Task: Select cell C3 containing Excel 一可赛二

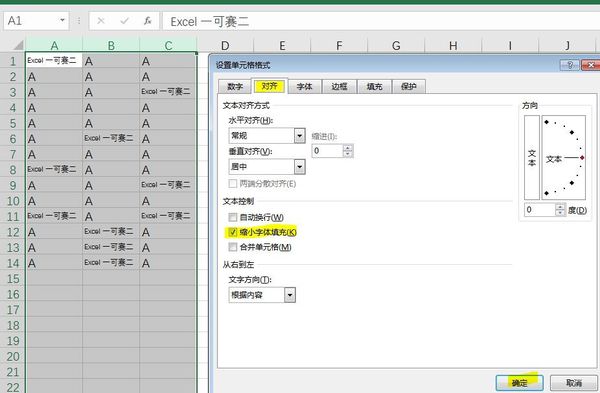Action: click(168, 92)
